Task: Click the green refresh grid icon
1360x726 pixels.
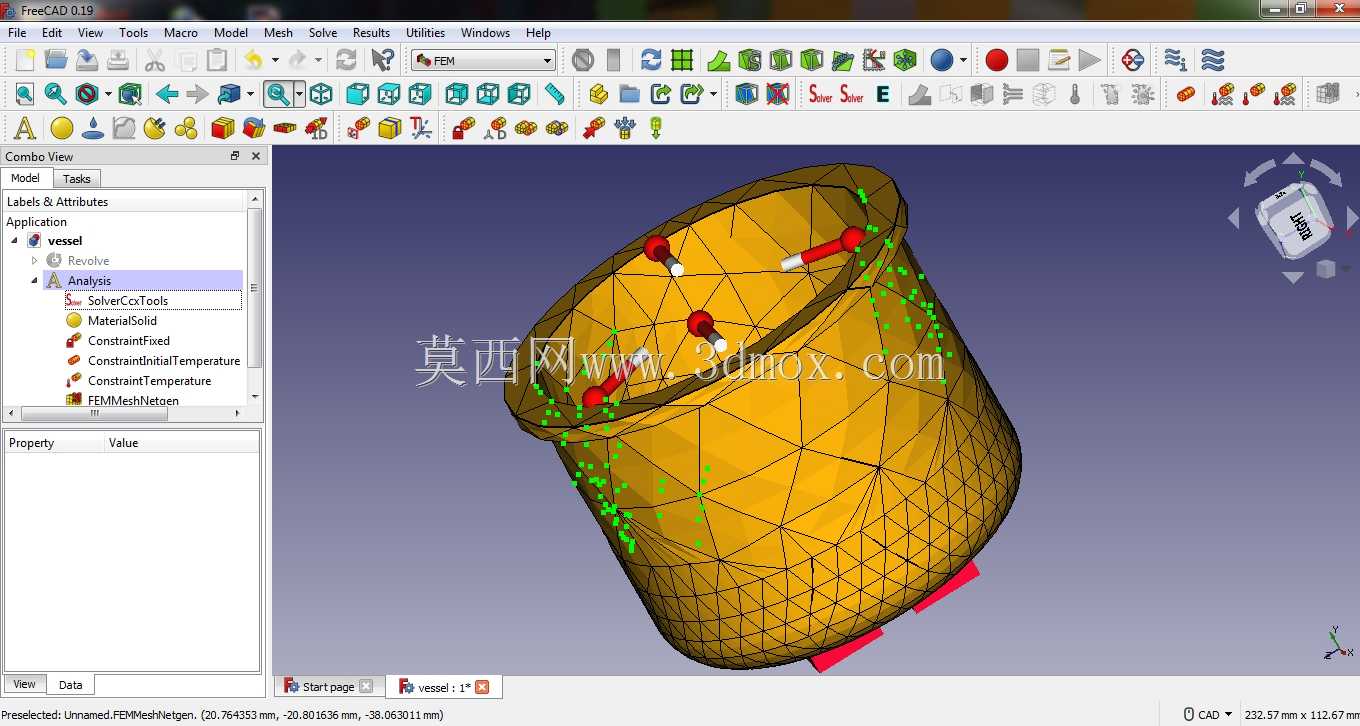Action: [x=682, y=60]
